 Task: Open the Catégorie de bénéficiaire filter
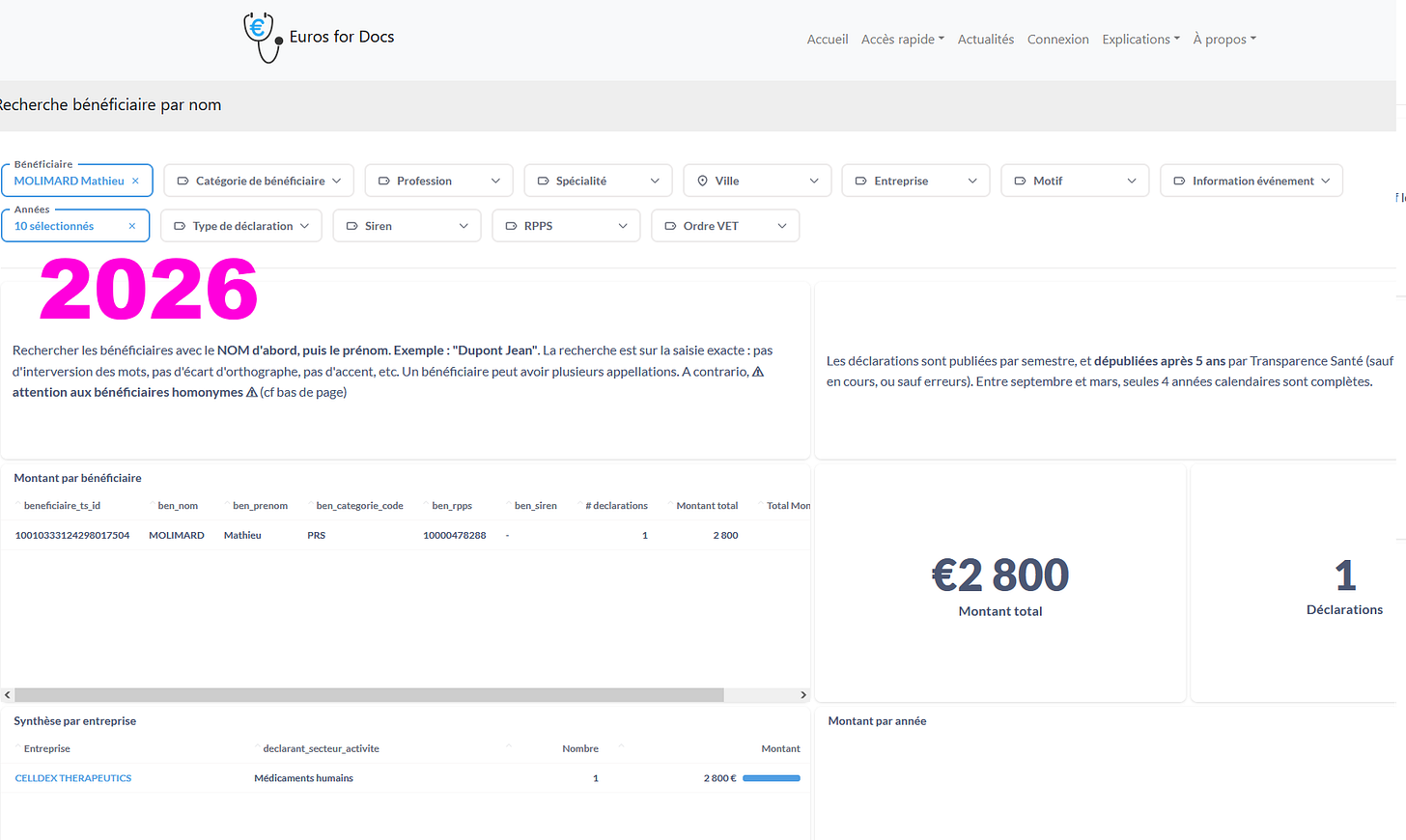point(259,181)
